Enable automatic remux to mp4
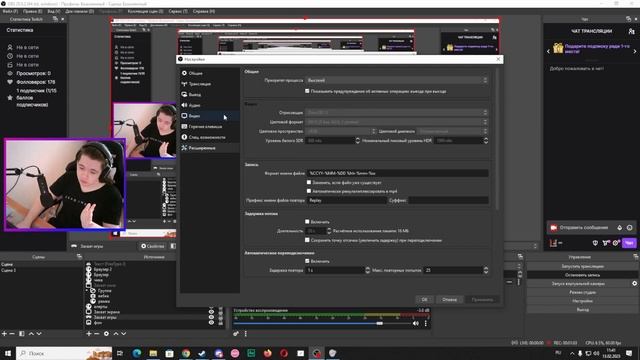Viewport: 640px width, 360px height. [309, 191]
